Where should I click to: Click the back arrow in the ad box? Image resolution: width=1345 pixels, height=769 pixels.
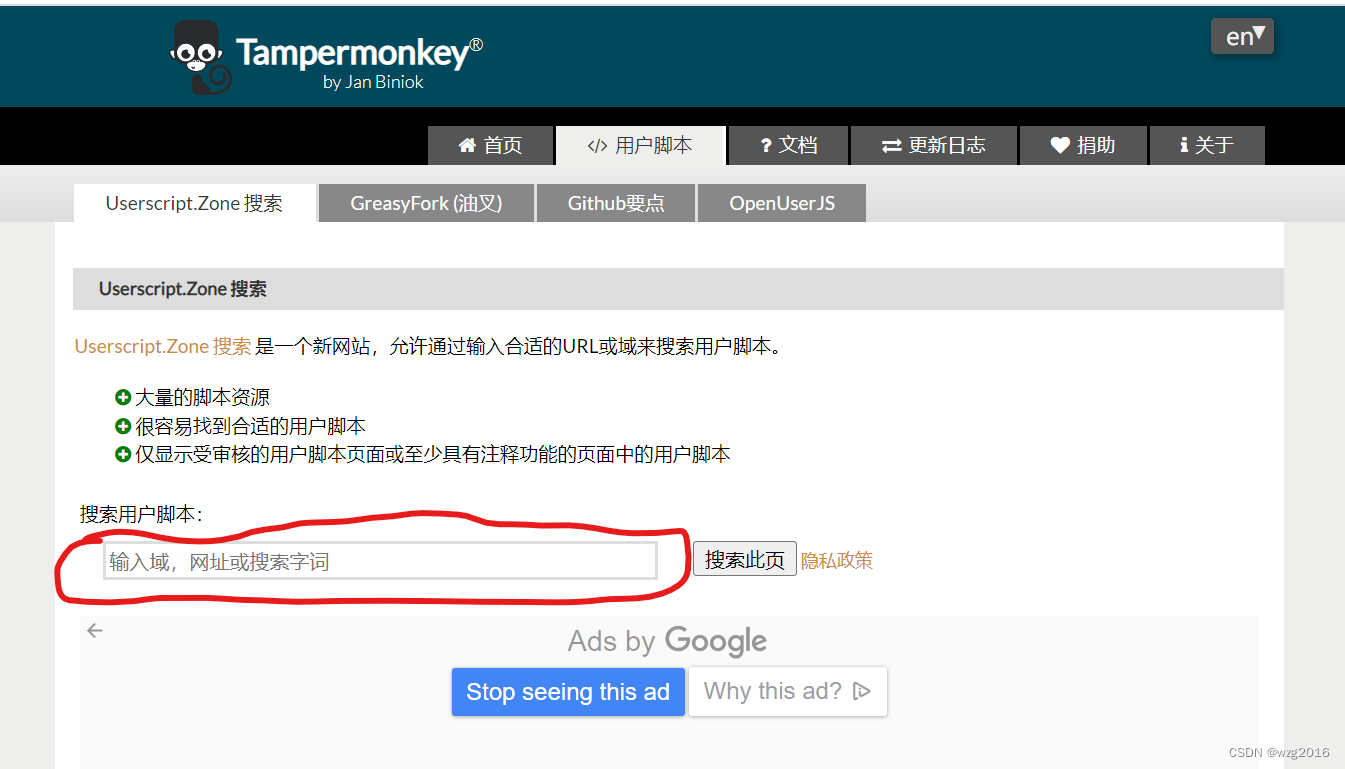[95, 630]
